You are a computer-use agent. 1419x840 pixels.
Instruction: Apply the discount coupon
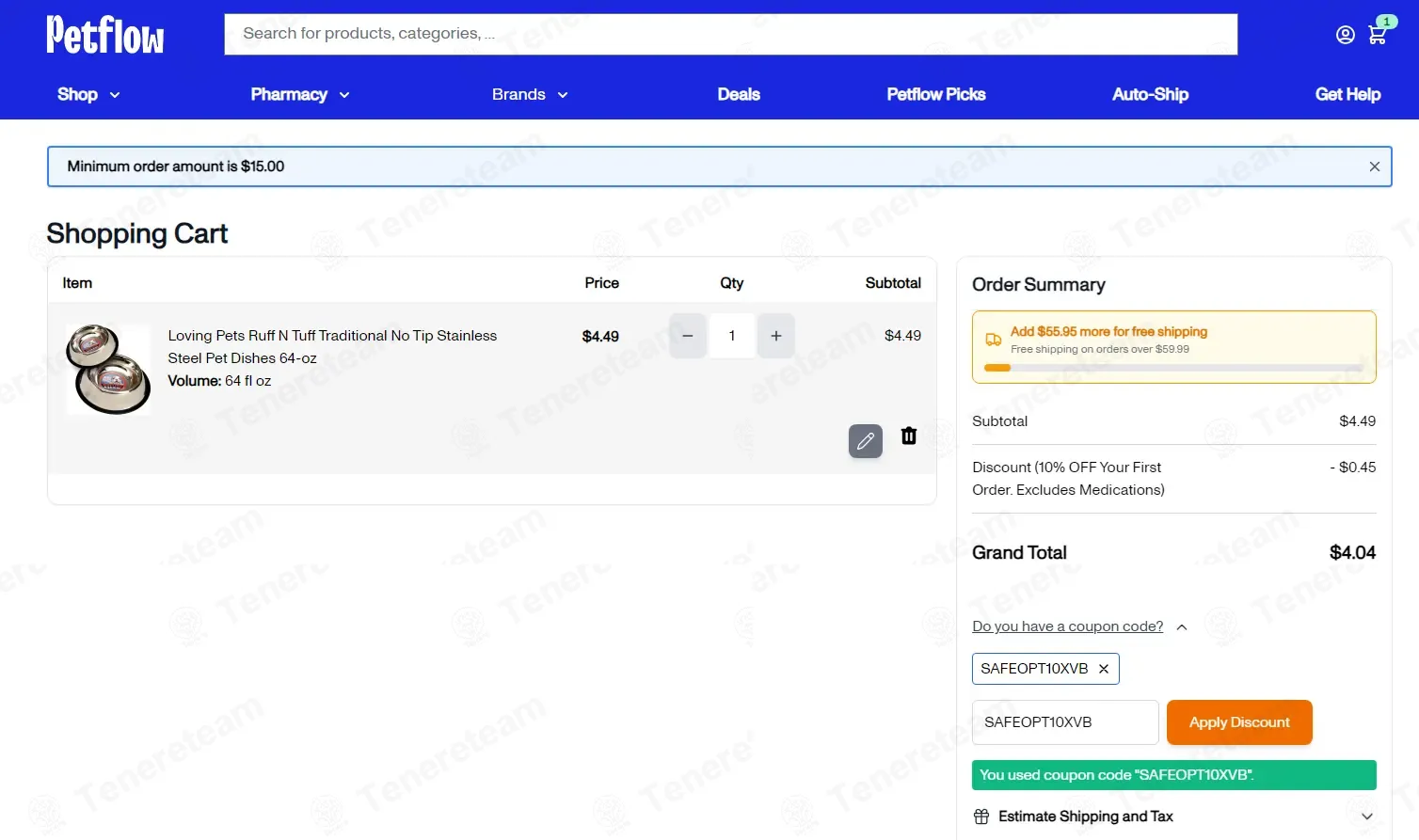tap(1239, 722)
